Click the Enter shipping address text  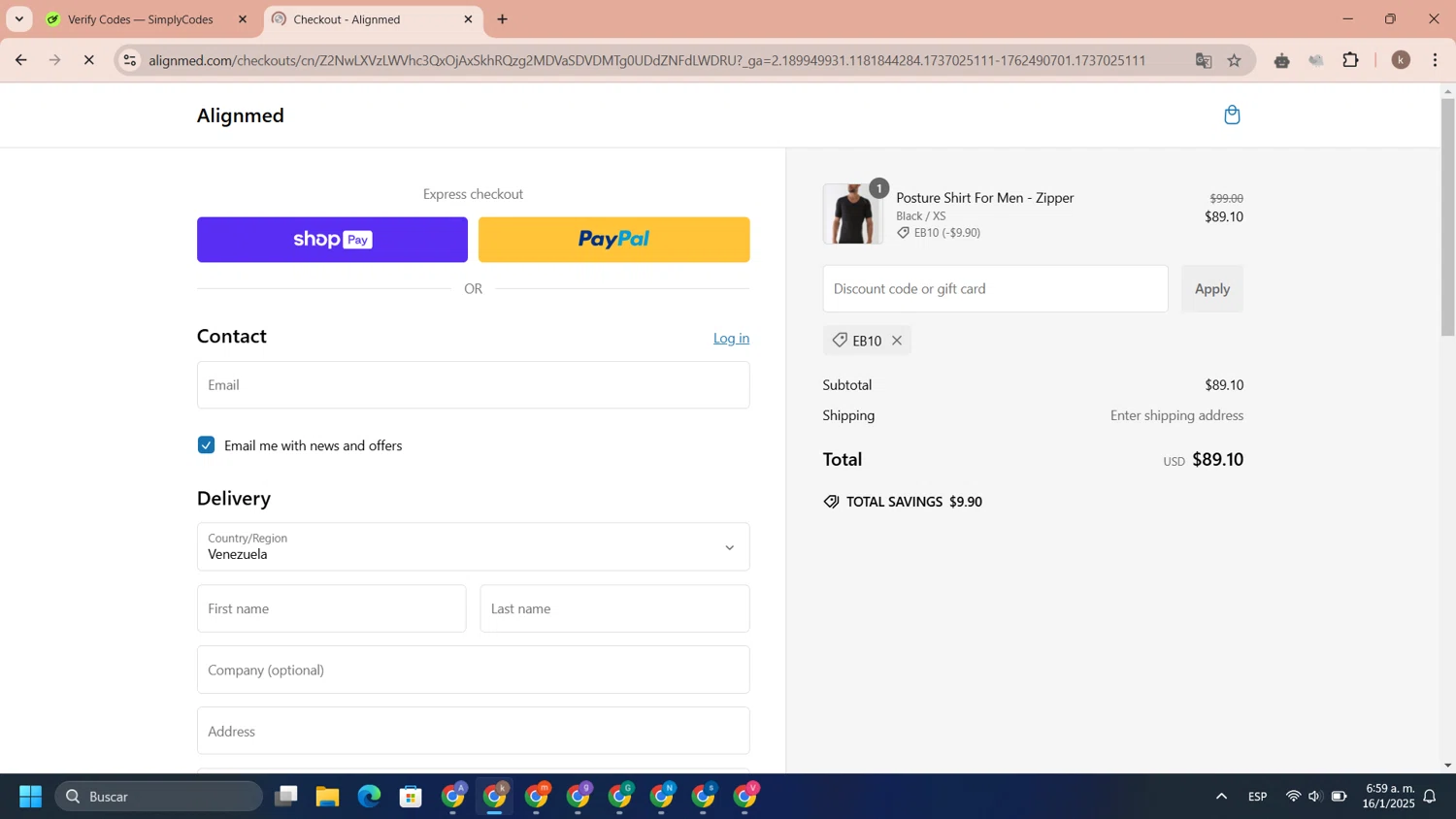1176,415
